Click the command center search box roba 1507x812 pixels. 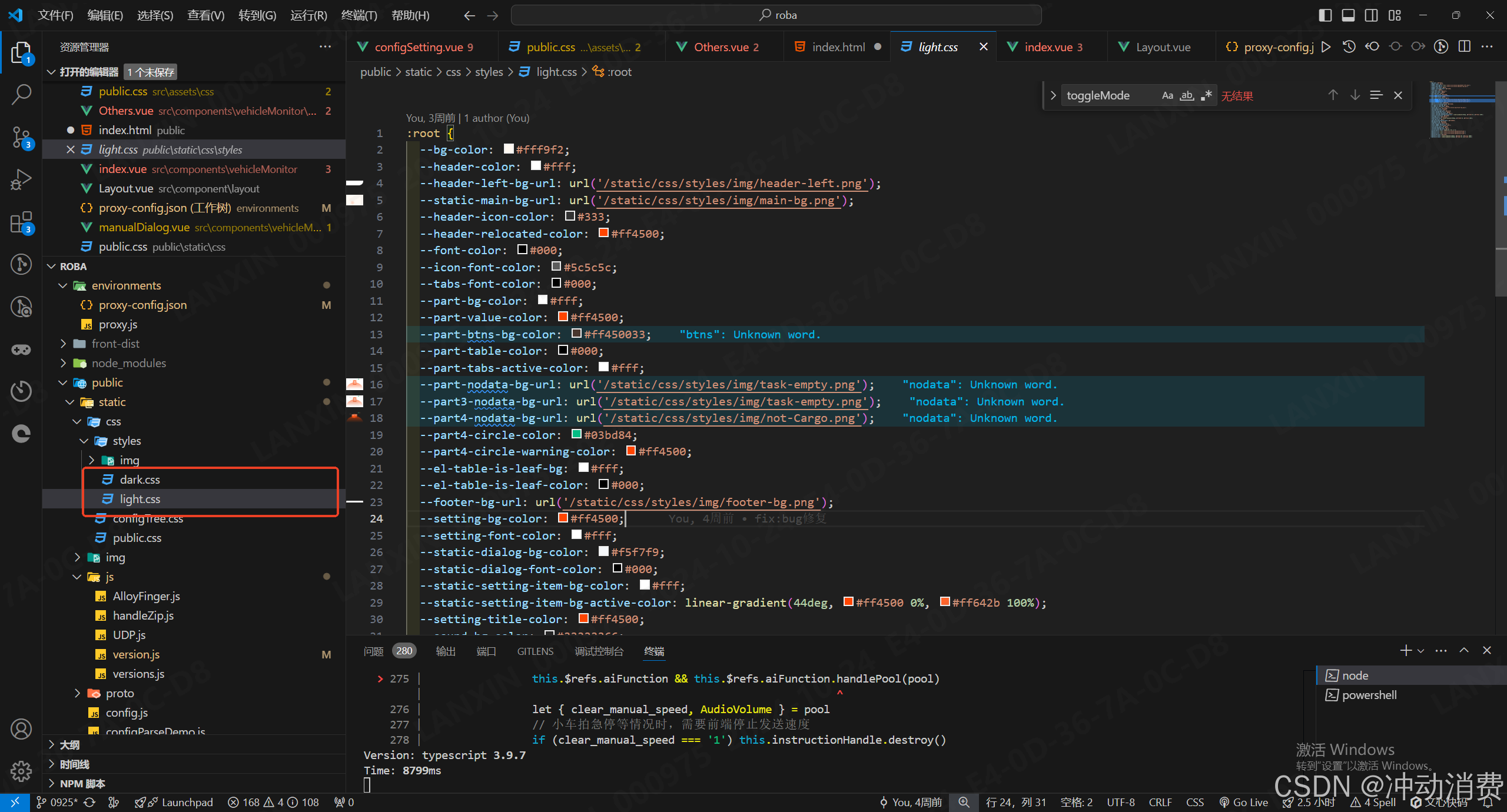point(776,15)
